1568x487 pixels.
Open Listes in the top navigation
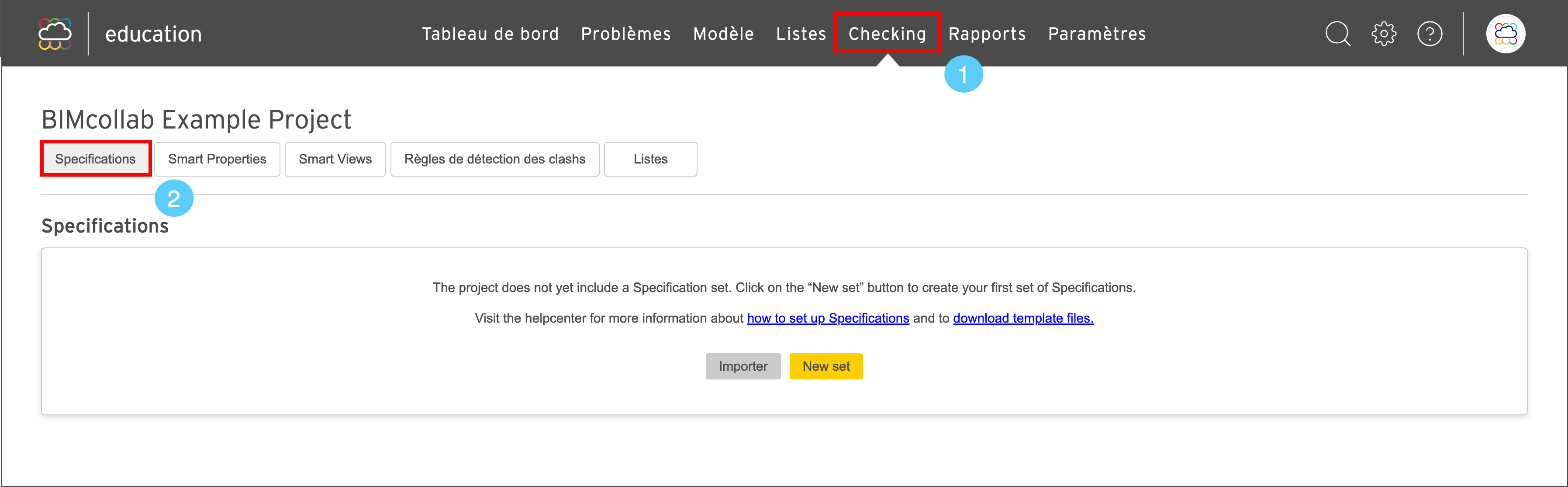pos(801,34)
